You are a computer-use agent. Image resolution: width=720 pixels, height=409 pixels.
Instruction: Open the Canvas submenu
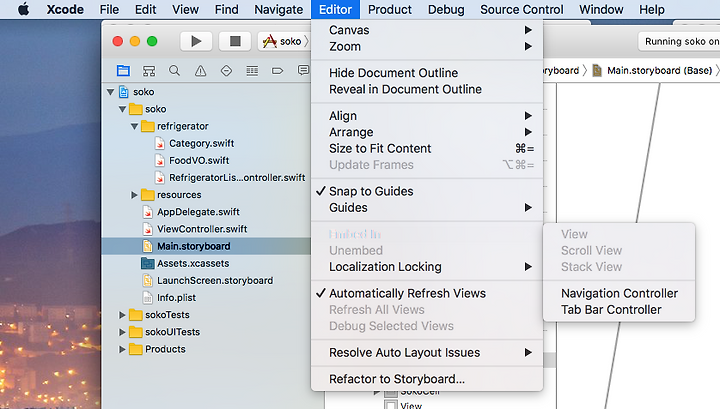427,30
